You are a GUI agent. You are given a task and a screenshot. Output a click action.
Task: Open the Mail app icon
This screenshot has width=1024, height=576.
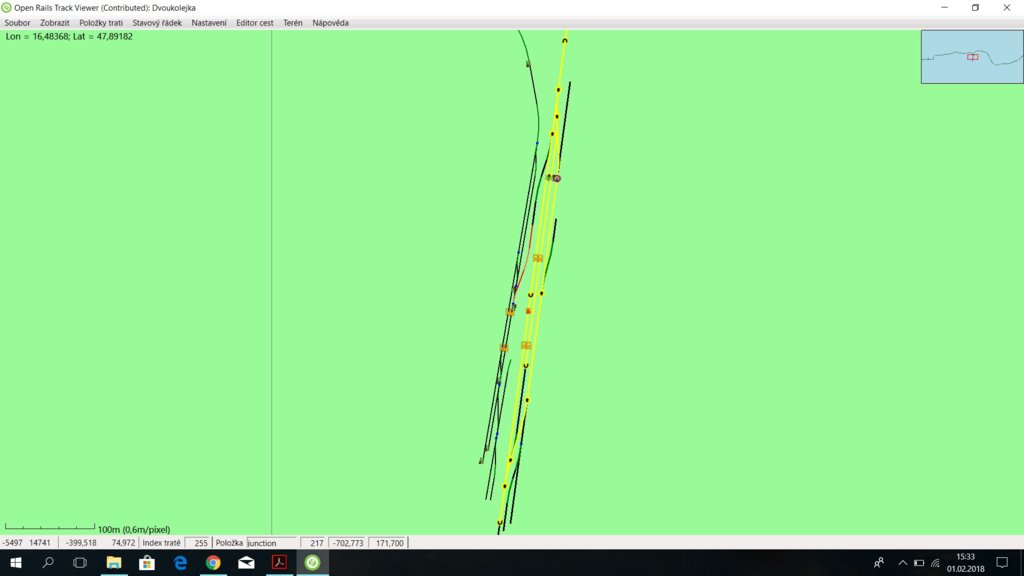(x=246, y=563)
